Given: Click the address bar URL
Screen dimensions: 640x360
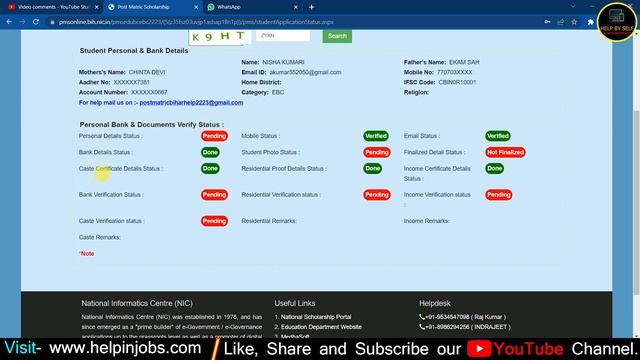Looking at the screenshot, I should pos(196,22).
